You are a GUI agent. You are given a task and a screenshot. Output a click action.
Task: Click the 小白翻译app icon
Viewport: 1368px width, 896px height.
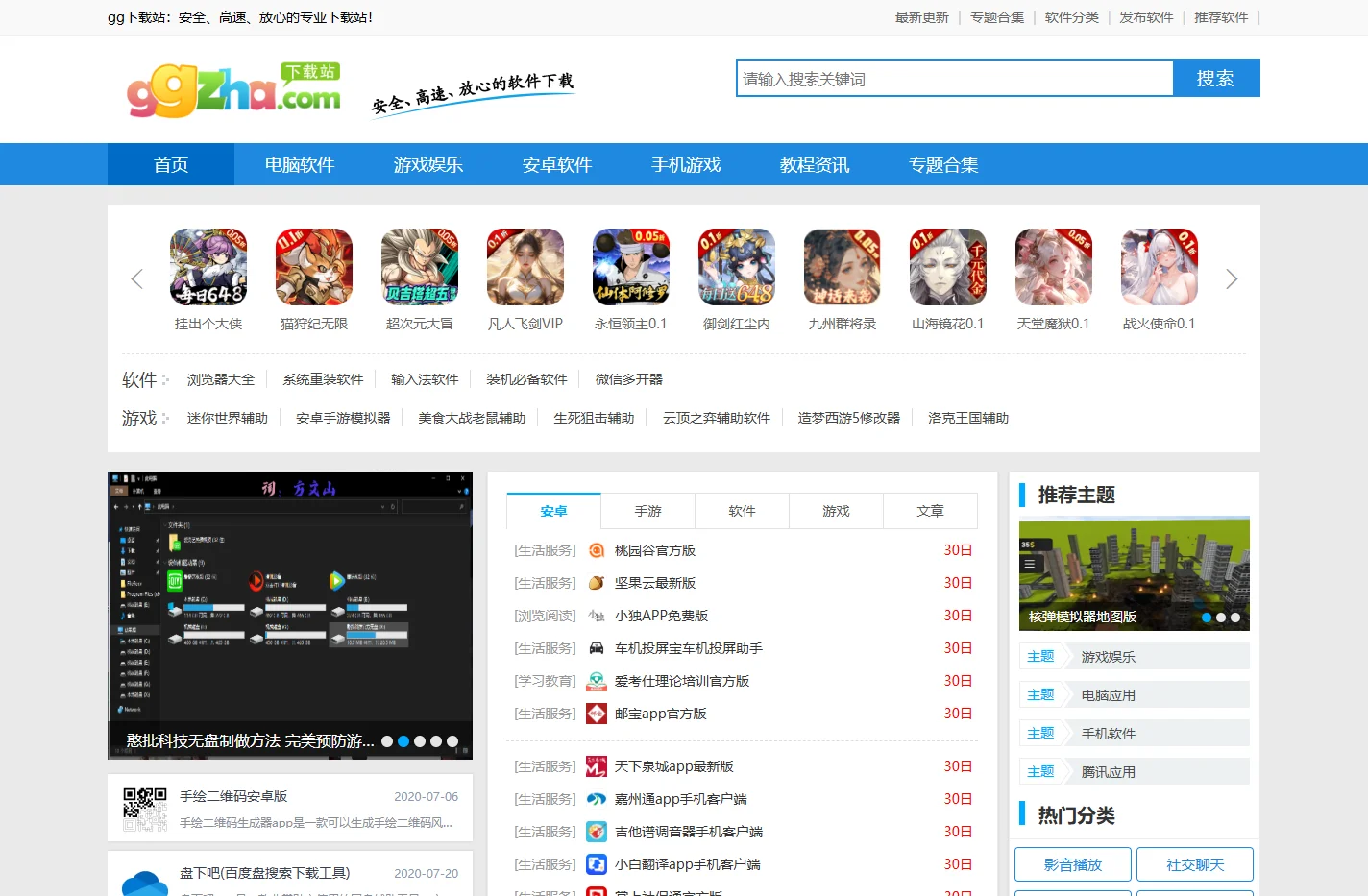click(597, 864)
